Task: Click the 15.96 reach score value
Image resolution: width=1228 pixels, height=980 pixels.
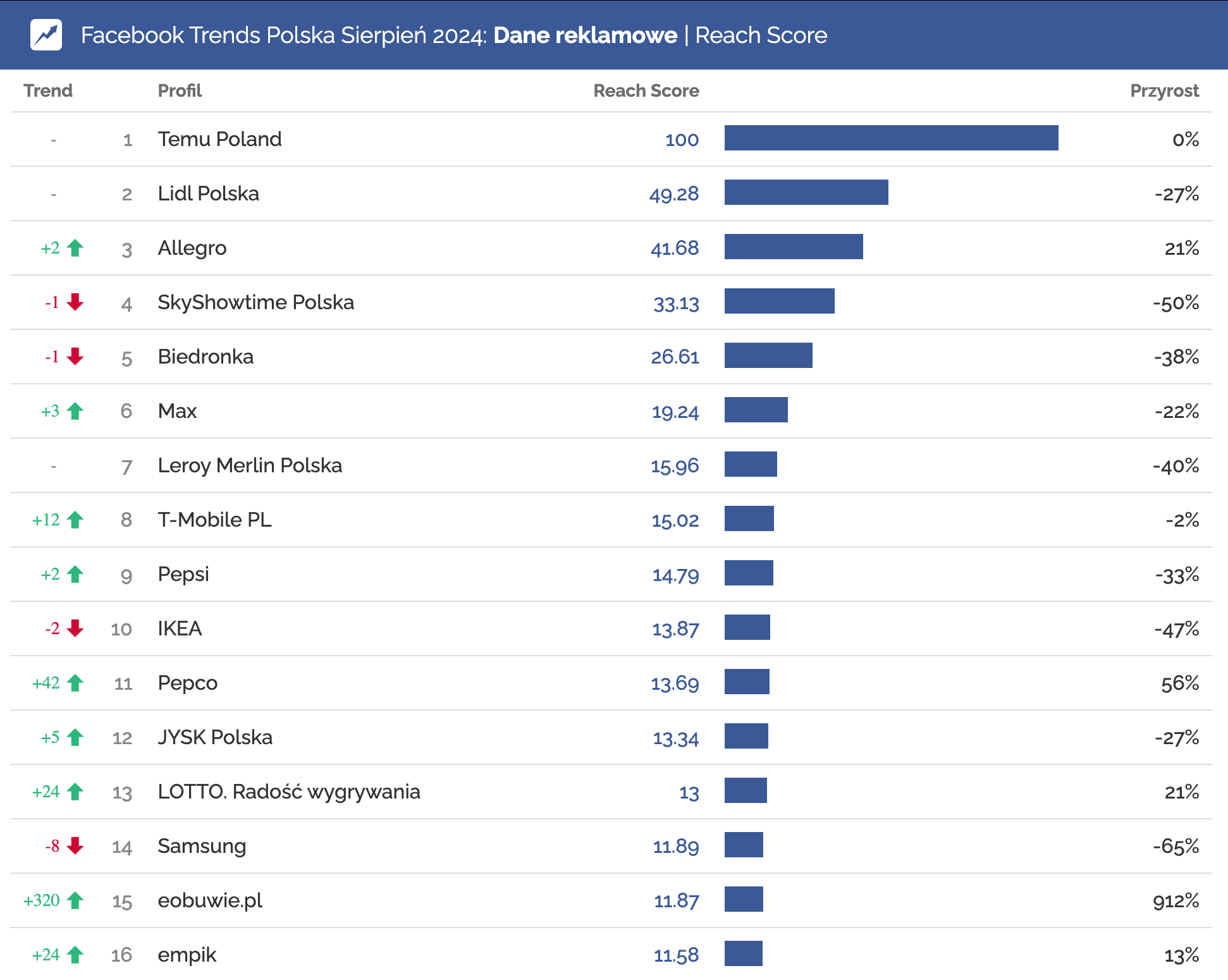Action: coord(675,467)
